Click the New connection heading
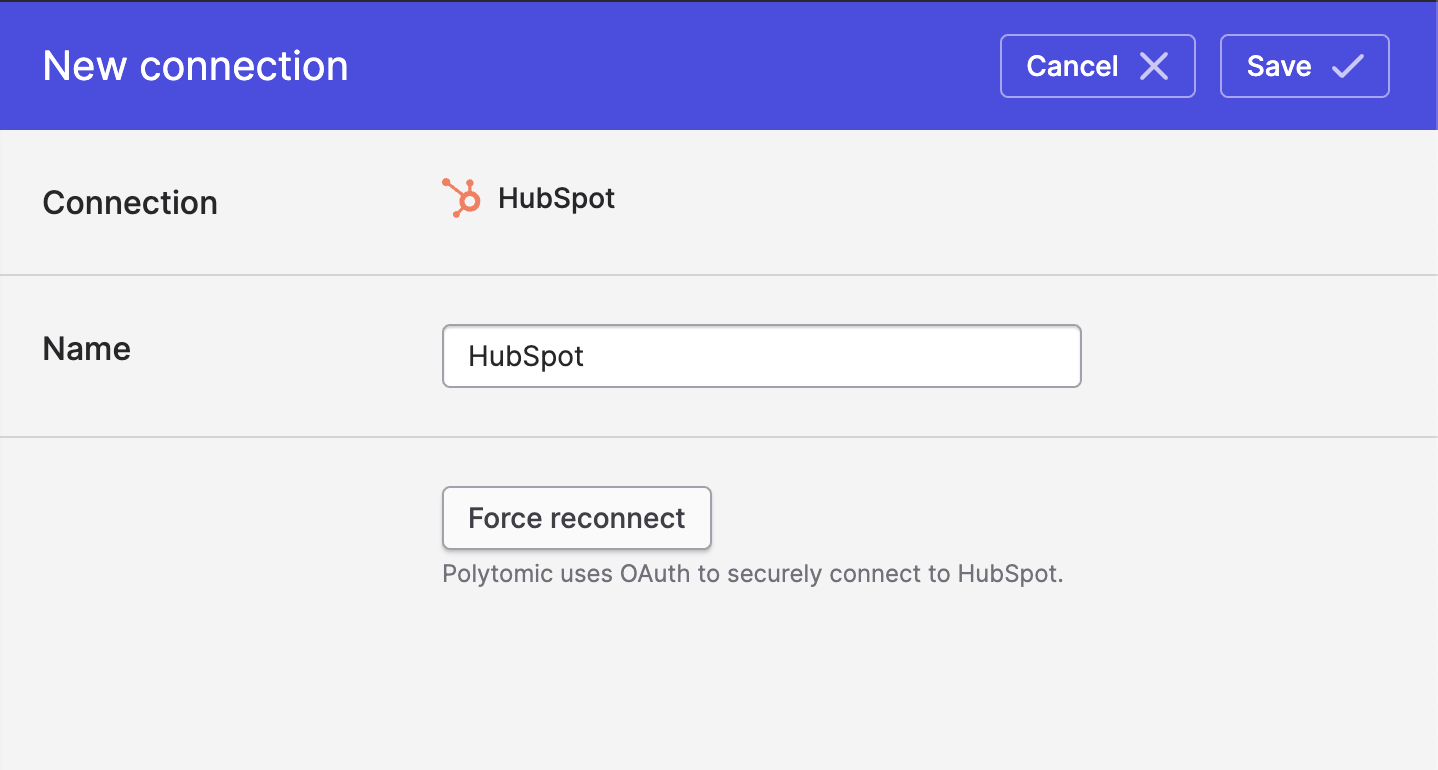 coord(195,66)
